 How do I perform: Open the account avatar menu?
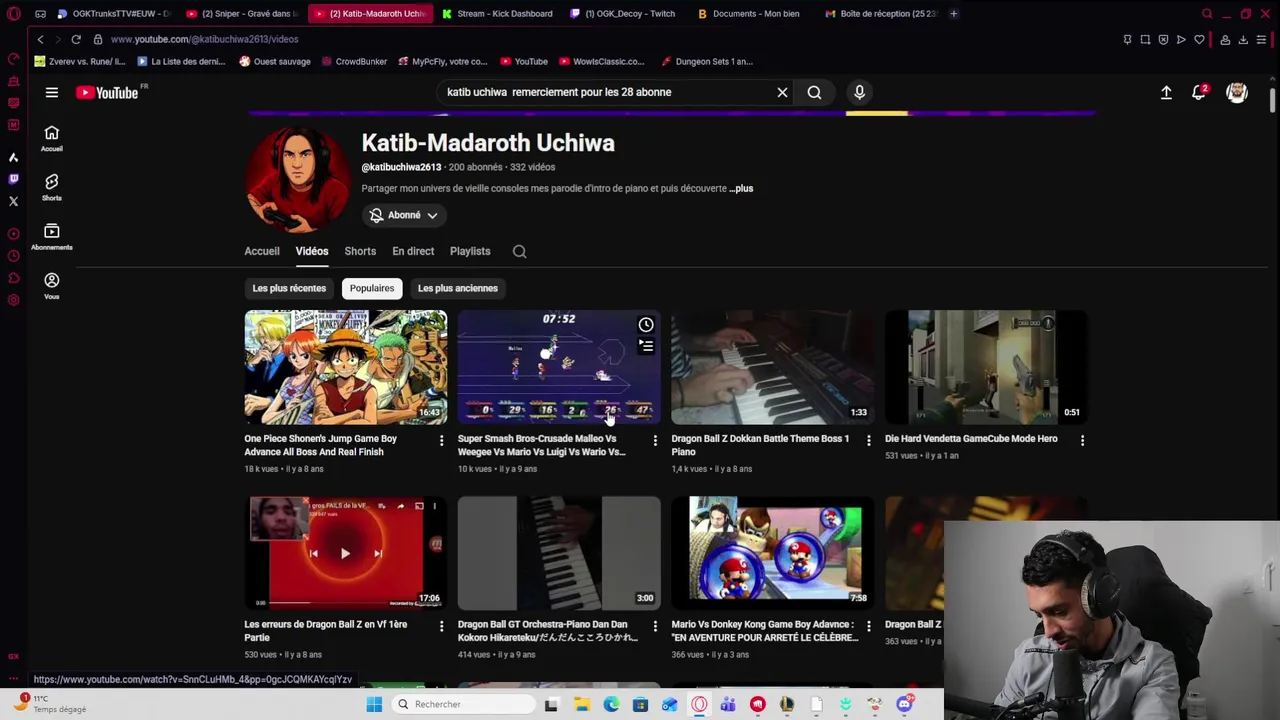[1237, 92]
